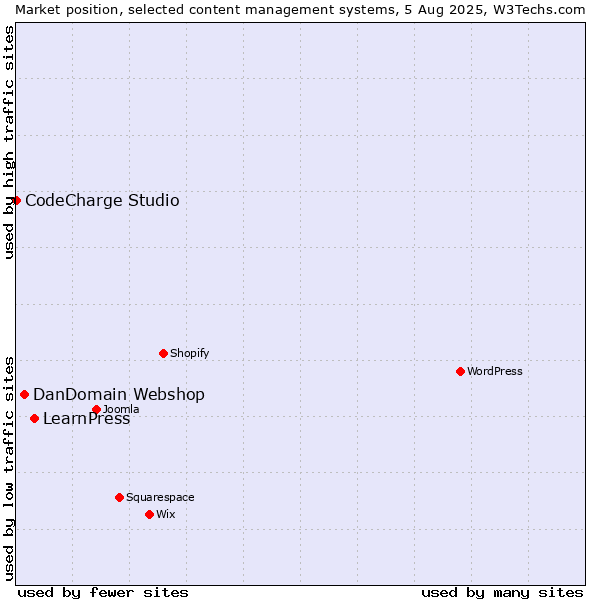Screen dimensions: 600x600
Task: Select the 'Shopify' label
Action: coord(189,353)
